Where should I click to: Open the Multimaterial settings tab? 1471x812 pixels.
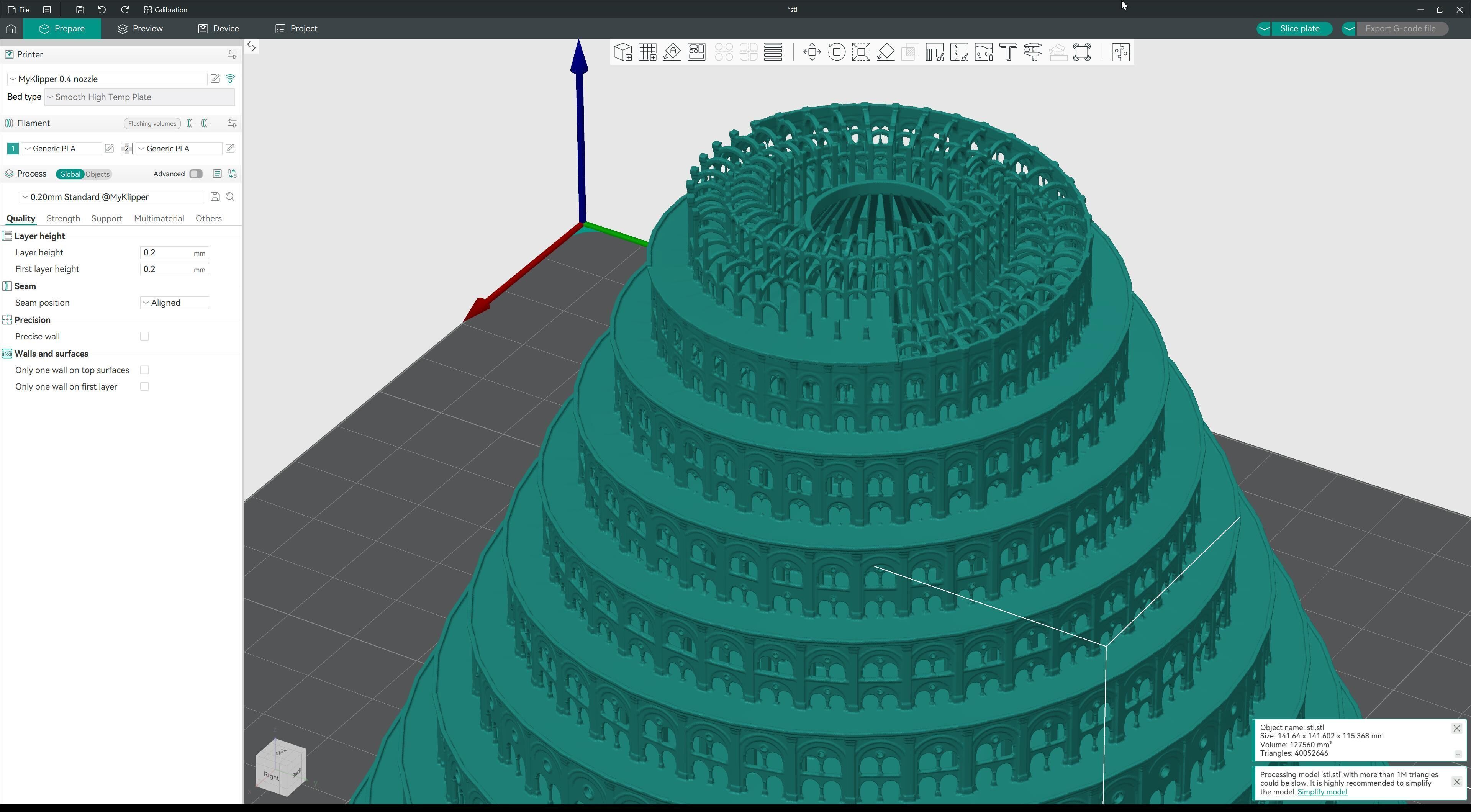[x=159, y=219]
